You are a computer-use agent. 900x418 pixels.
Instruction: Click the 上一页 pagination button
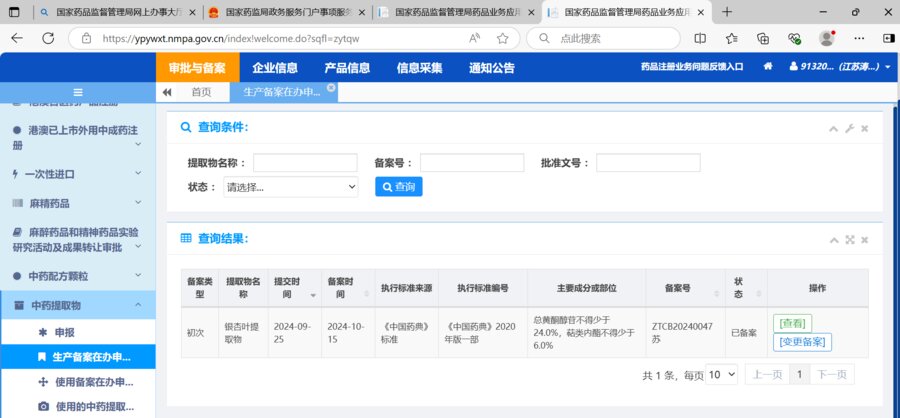click(x=767, y=374)
